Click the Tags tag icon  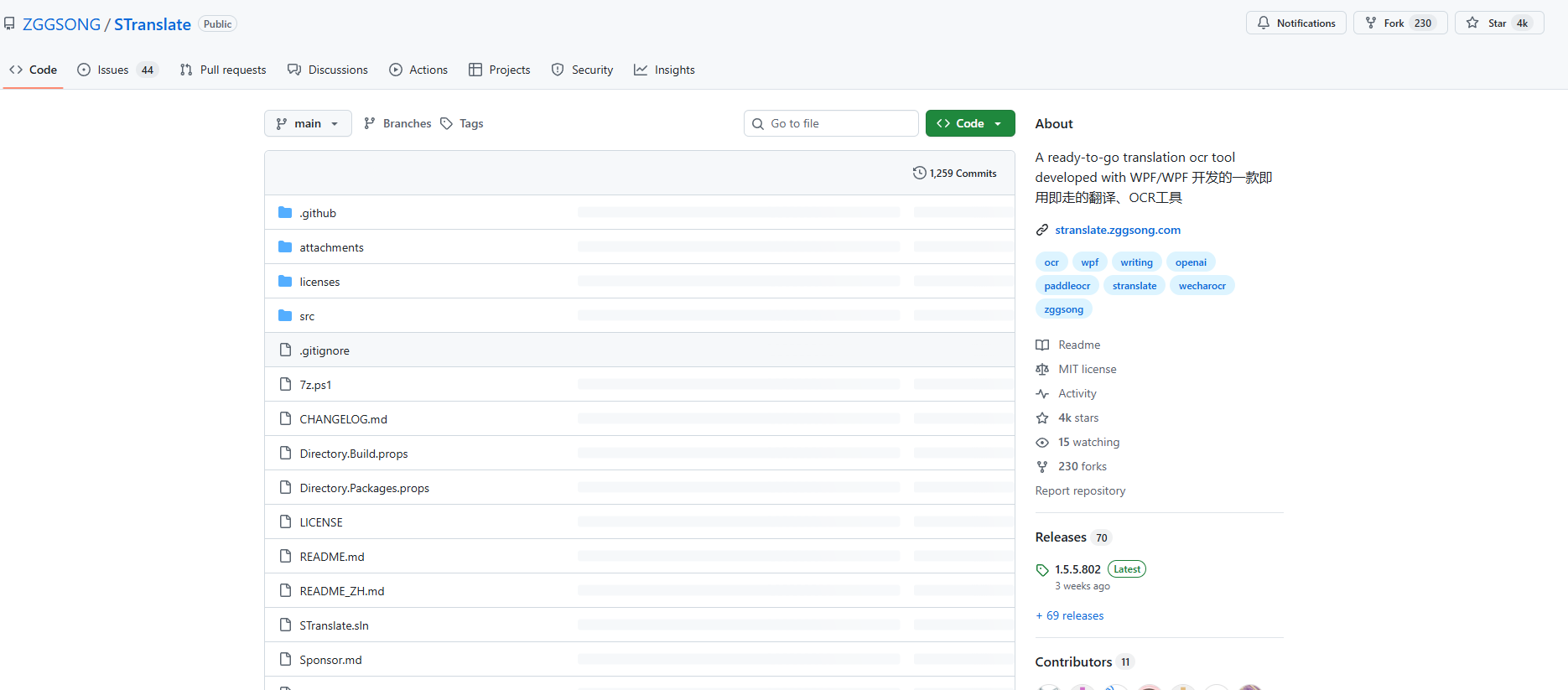447,124
